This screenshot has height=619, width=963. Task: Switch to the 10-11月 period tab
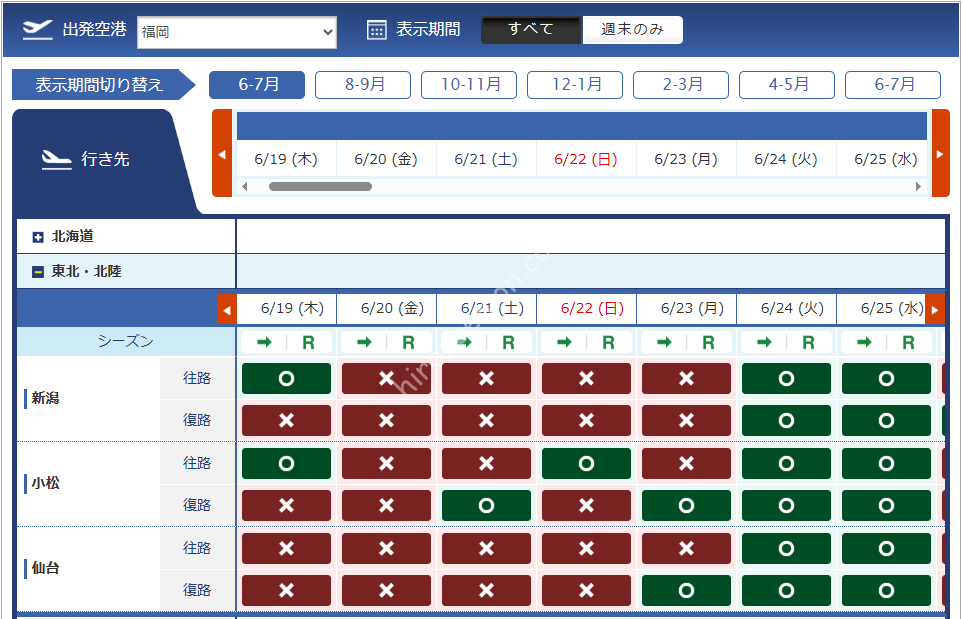(x=469, y=85)
